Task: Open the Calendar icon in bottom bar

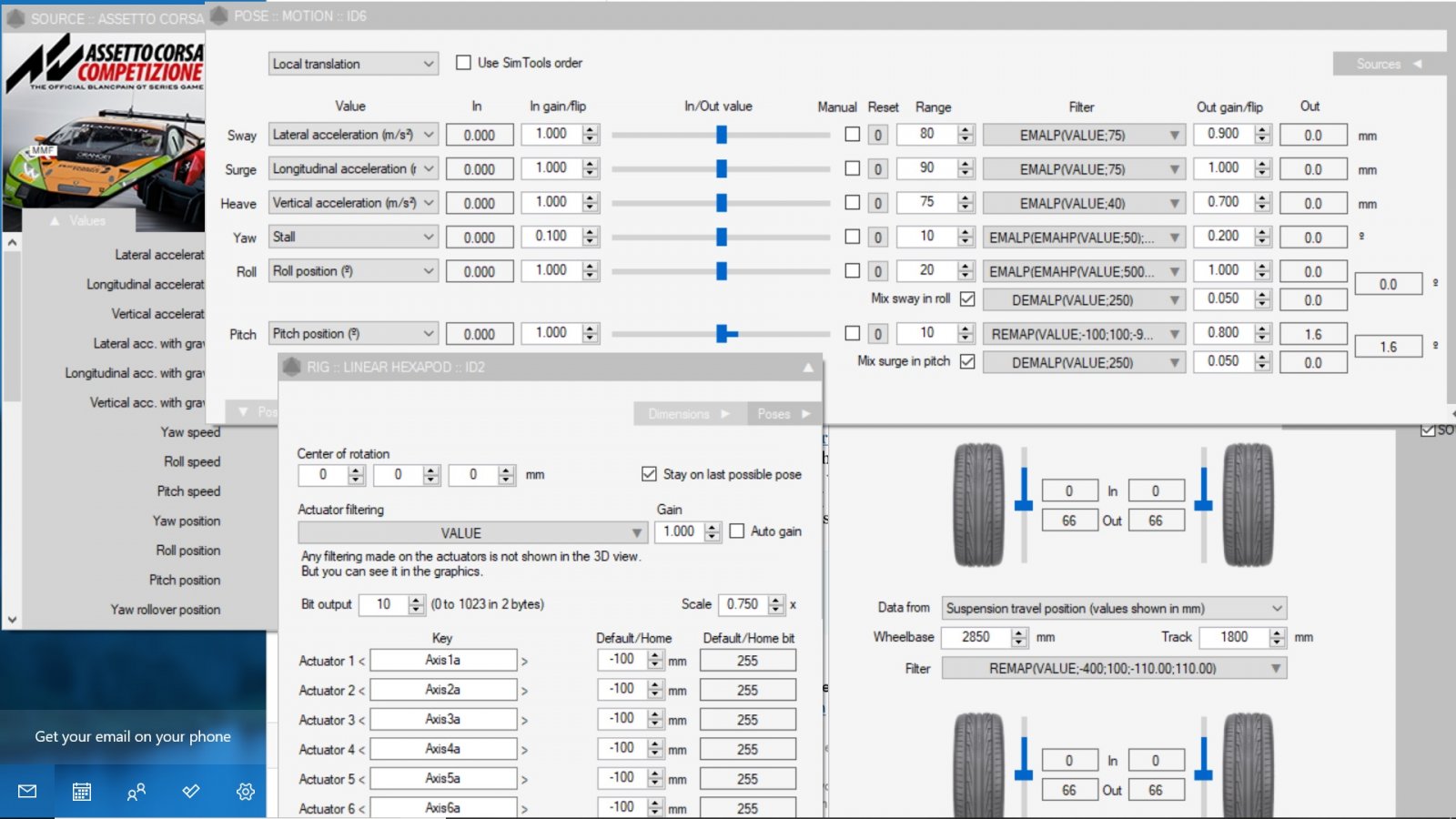Action: pyautogui.click(x=82, y=792)
